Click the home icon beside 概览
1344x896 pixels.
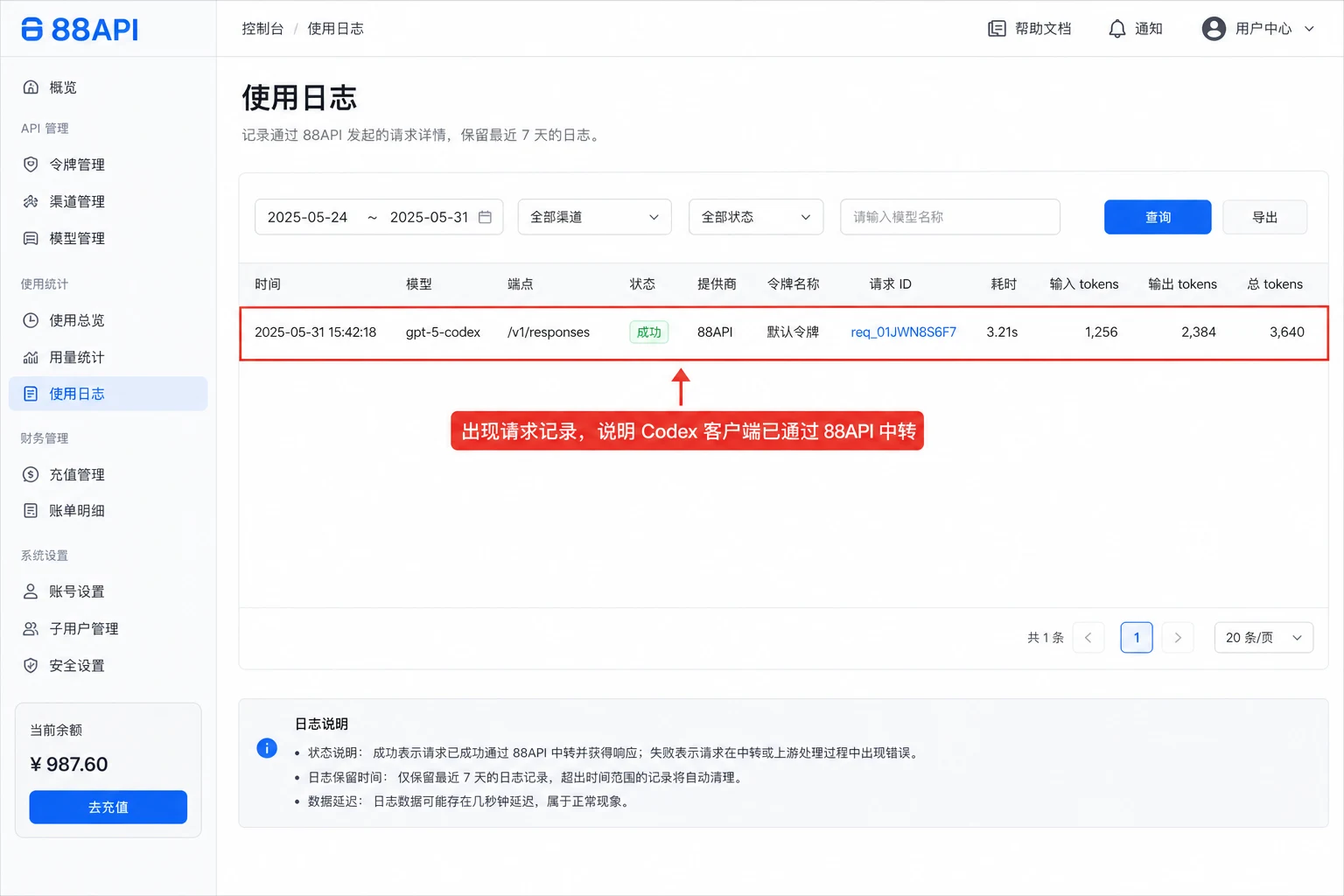(31, 87)
